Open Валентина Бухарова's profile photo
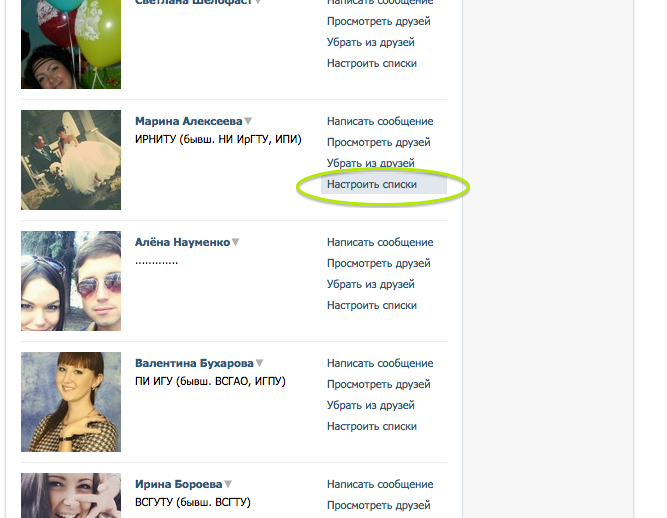The width and height of the screenshot is (667, 518). (x=71, y=402)
